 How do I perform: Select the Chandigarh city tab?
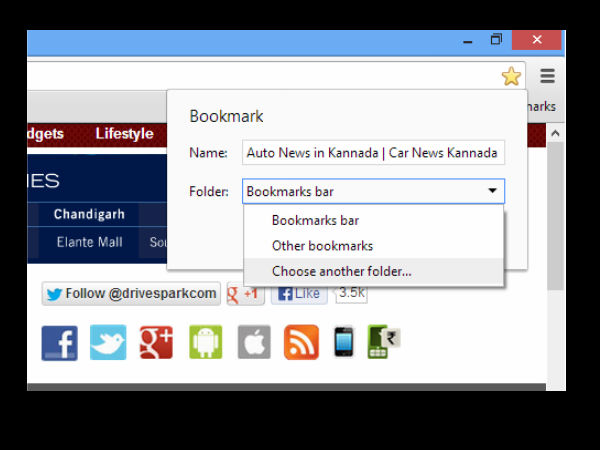88,215
